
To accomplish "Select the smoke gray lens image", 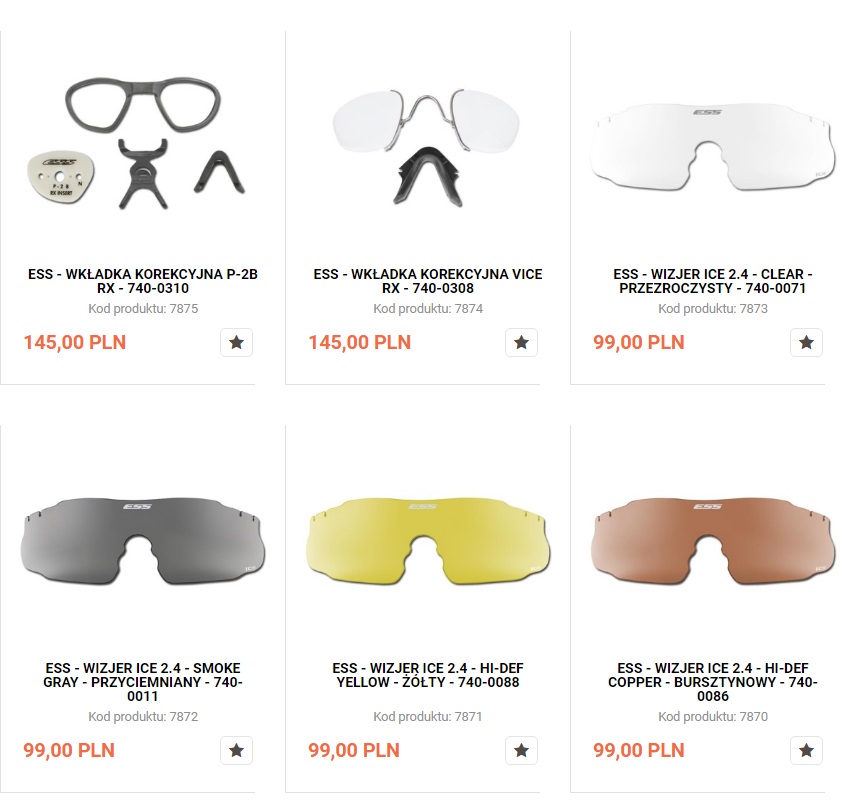I will 143,541.
